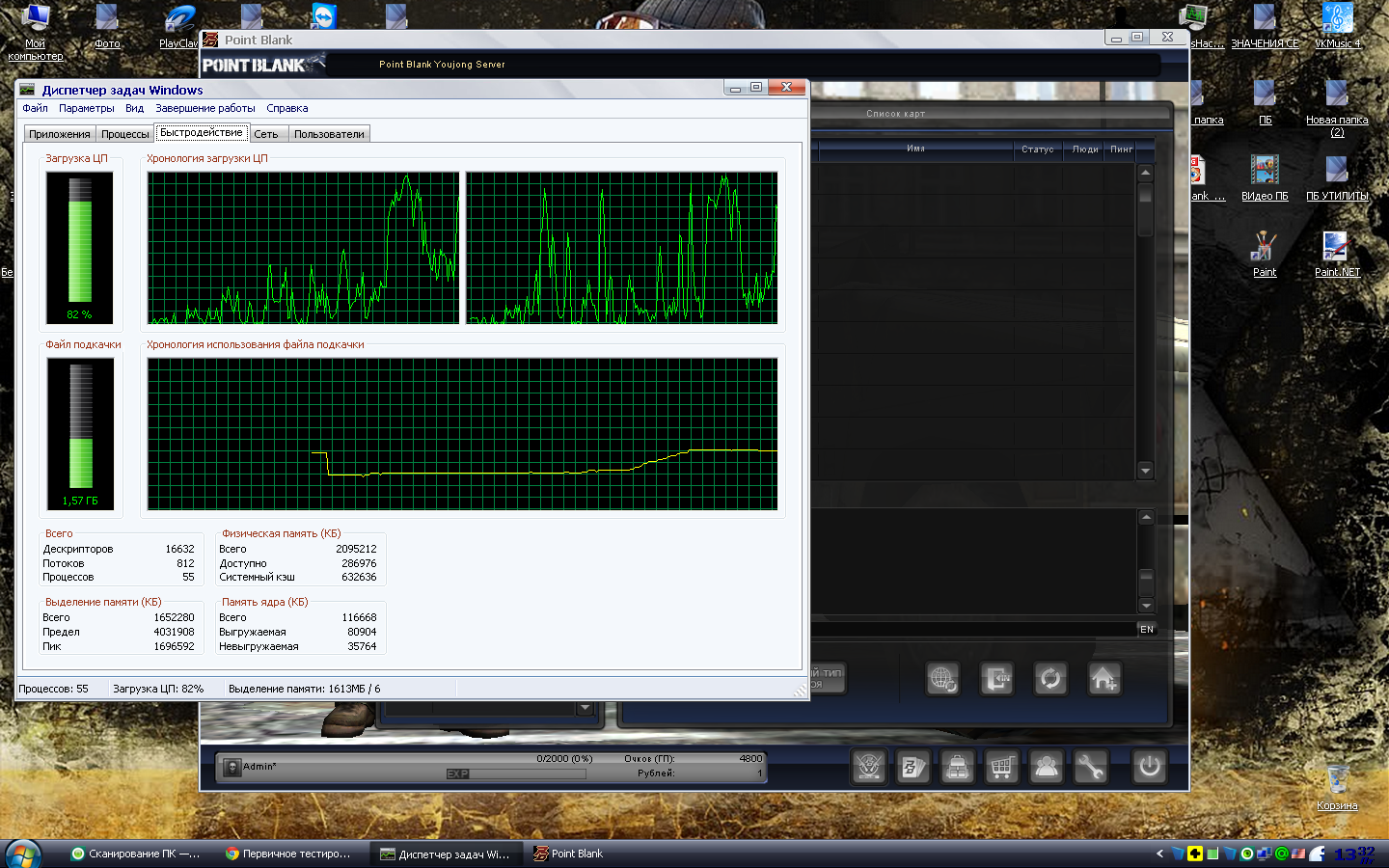1389x868 pixels.
Task: Select the ПБ УТИЛИТЫ desktop folder
Action: (1337, 178)
